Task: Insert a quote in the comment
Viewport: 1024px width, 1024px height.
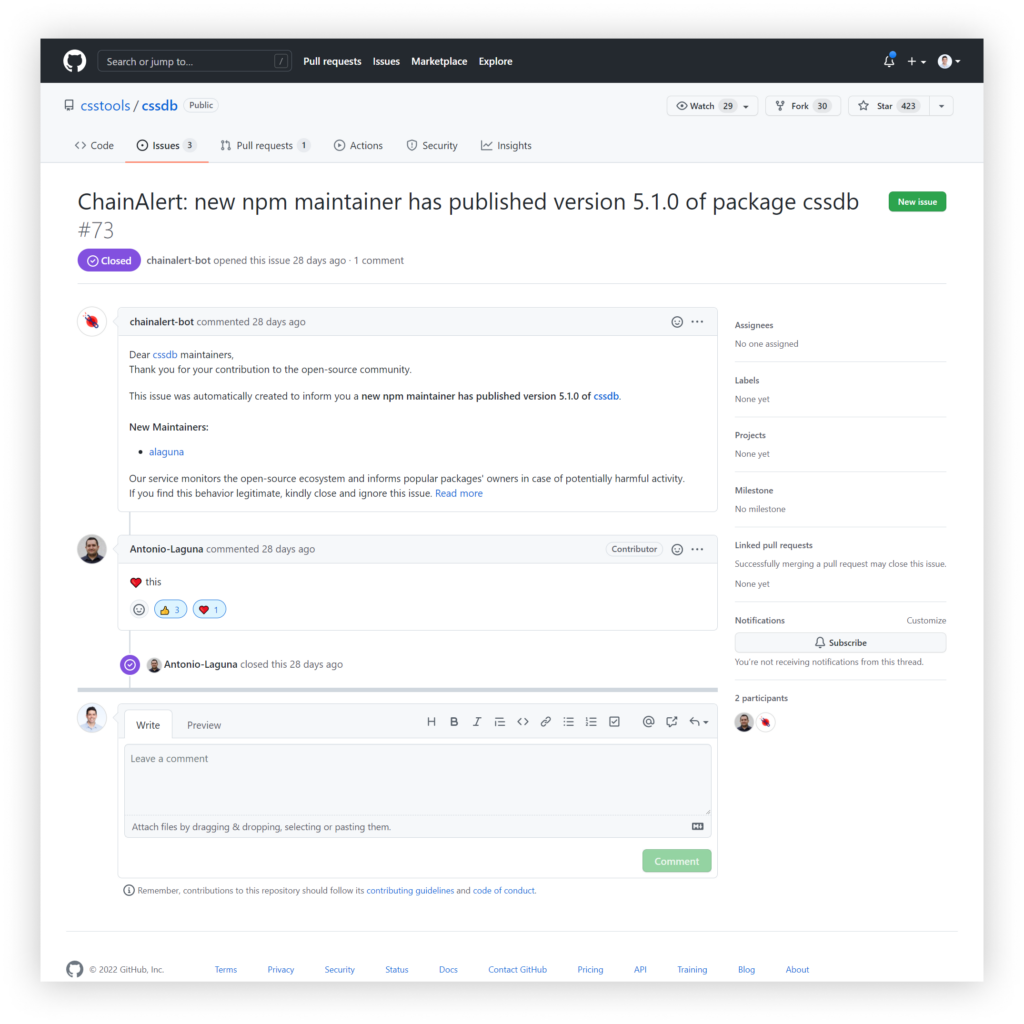Action: (500, 722)
